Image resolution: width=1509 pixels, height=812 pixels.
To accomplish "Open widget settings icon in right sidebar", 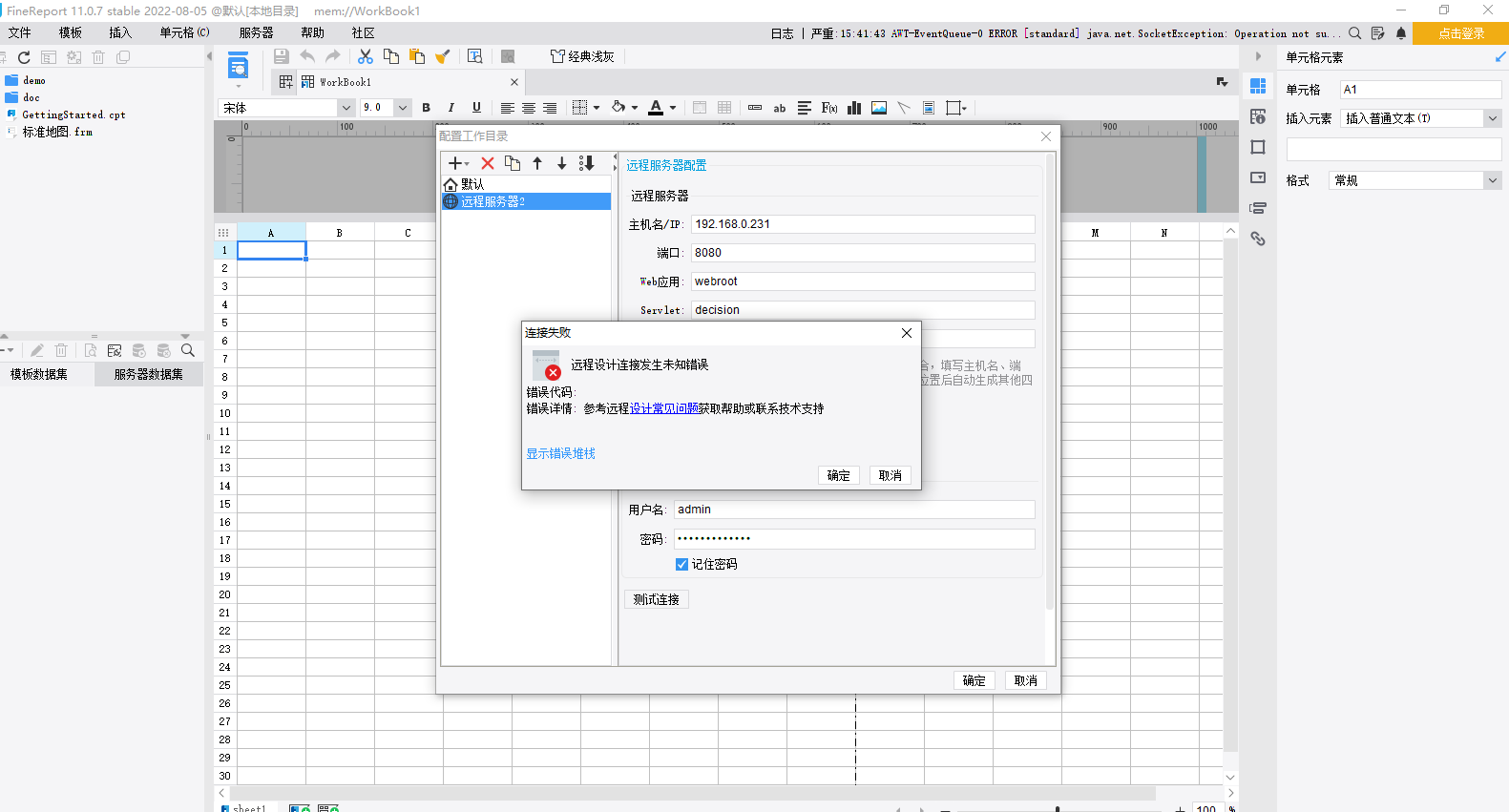I will pyautogui.click(x=1258, y=177).
